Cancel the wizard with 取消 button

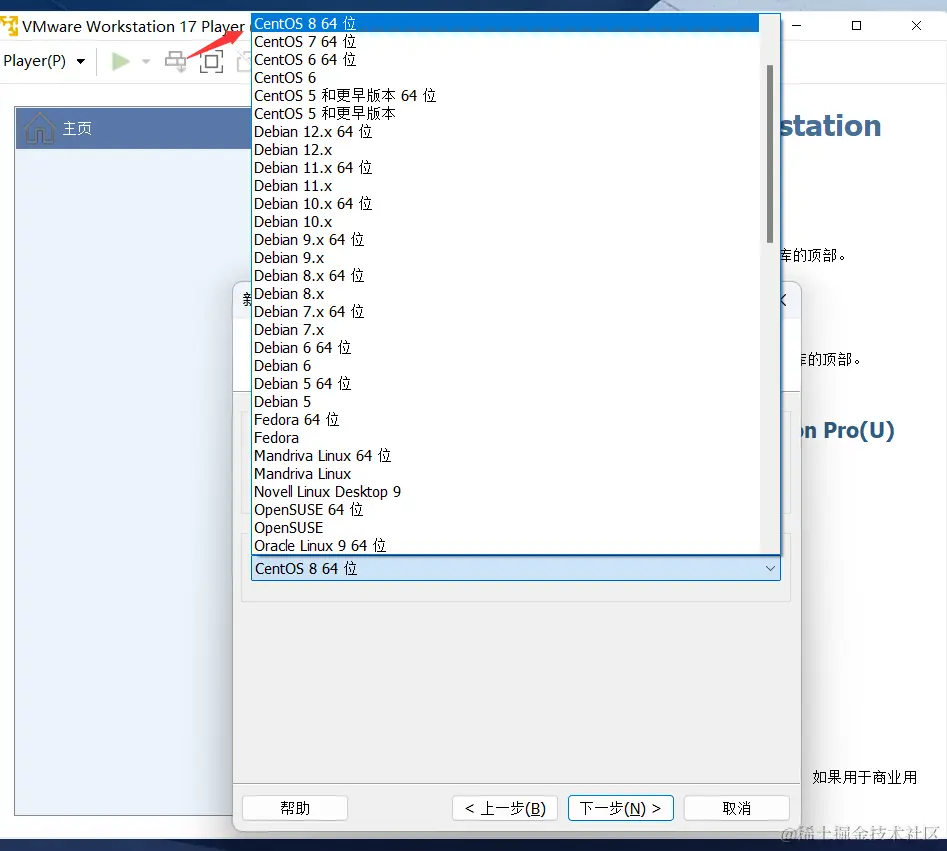click(736, 808)
